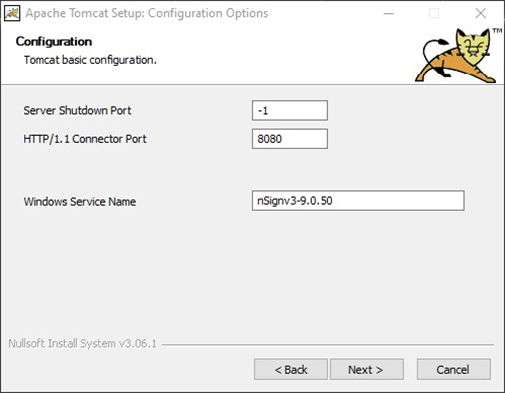Image resolution: width=505 pixels, height=393 pixels.
Task: Click the Windows Service Name label
Action: (x=80, y=201)
